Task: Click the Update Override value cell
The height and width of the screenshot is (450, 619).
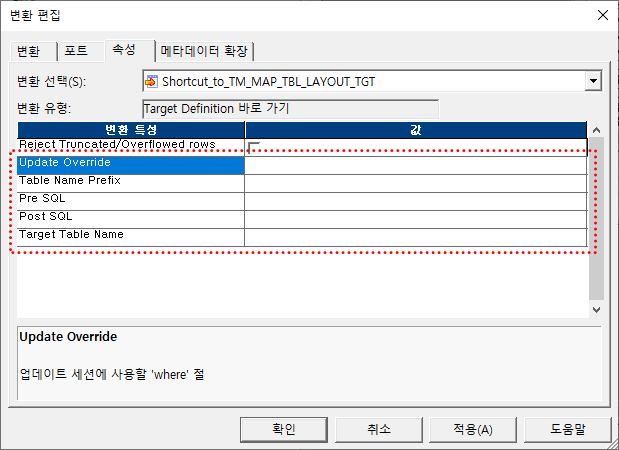Action: (x=416, y=165)
